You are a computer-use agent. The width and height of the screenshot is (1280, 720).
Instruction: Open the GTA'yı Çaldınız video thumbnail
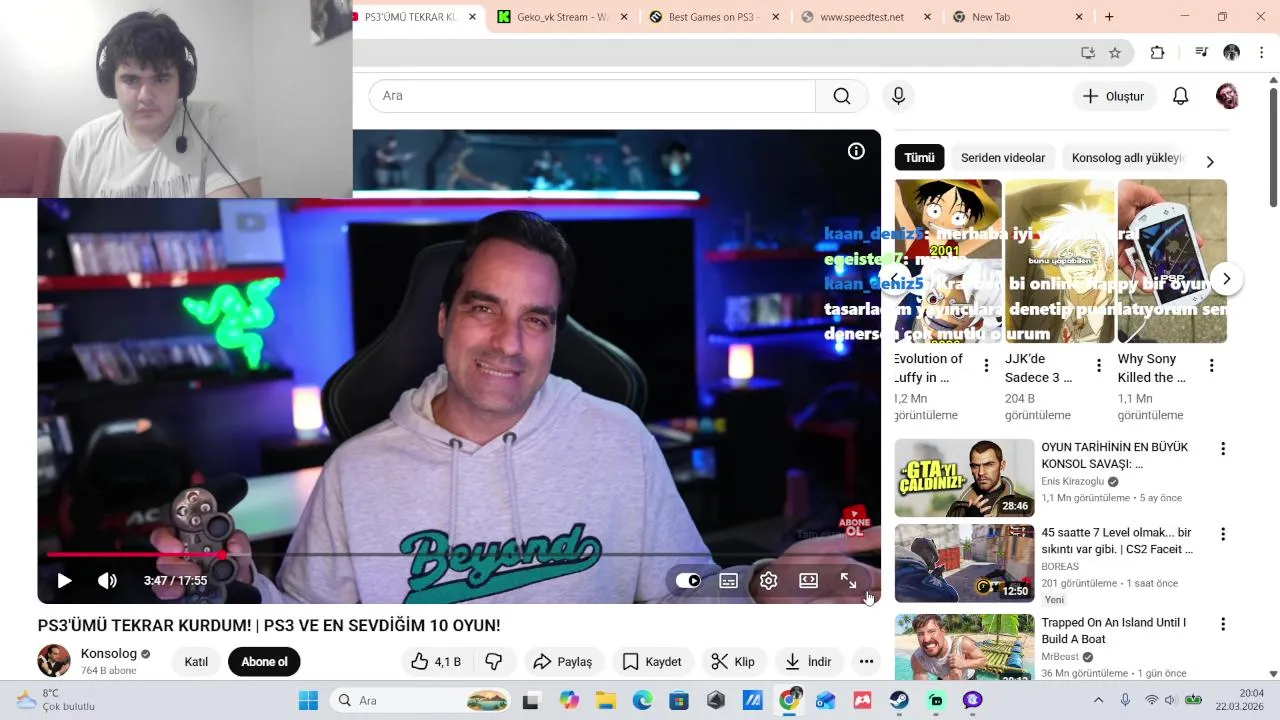pyautogui.click(x=964, y=478)
